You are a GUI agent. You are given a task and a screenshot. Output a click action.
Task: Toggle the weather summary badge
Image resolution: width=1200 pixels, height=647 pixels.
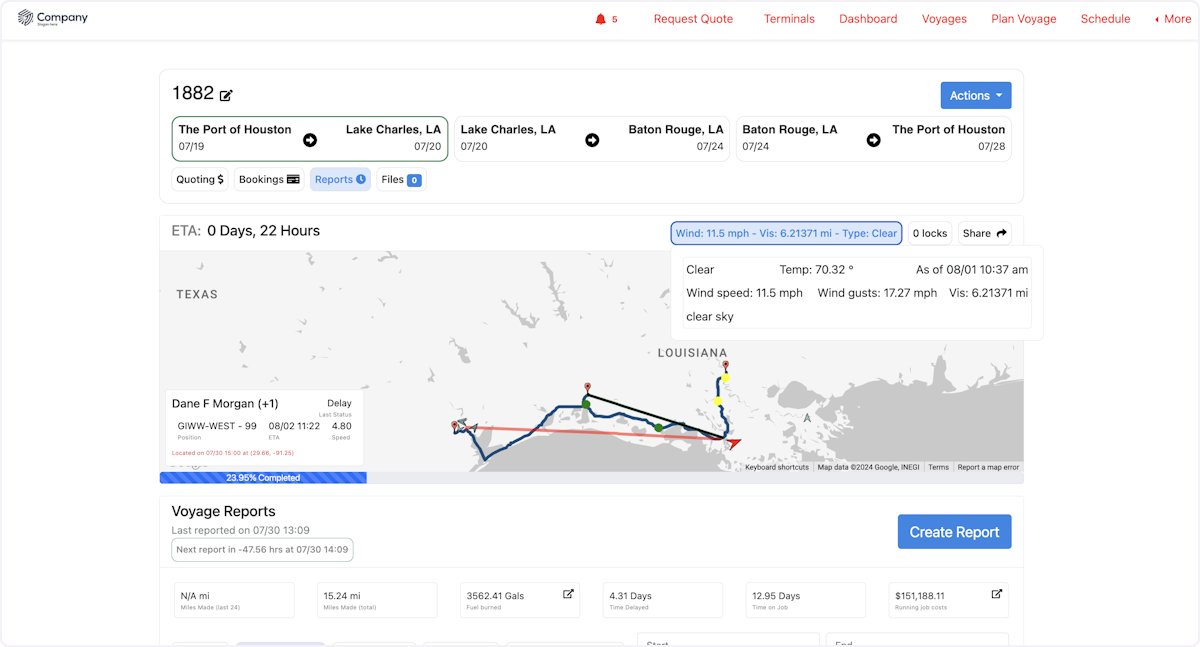(x=787, y=233)
